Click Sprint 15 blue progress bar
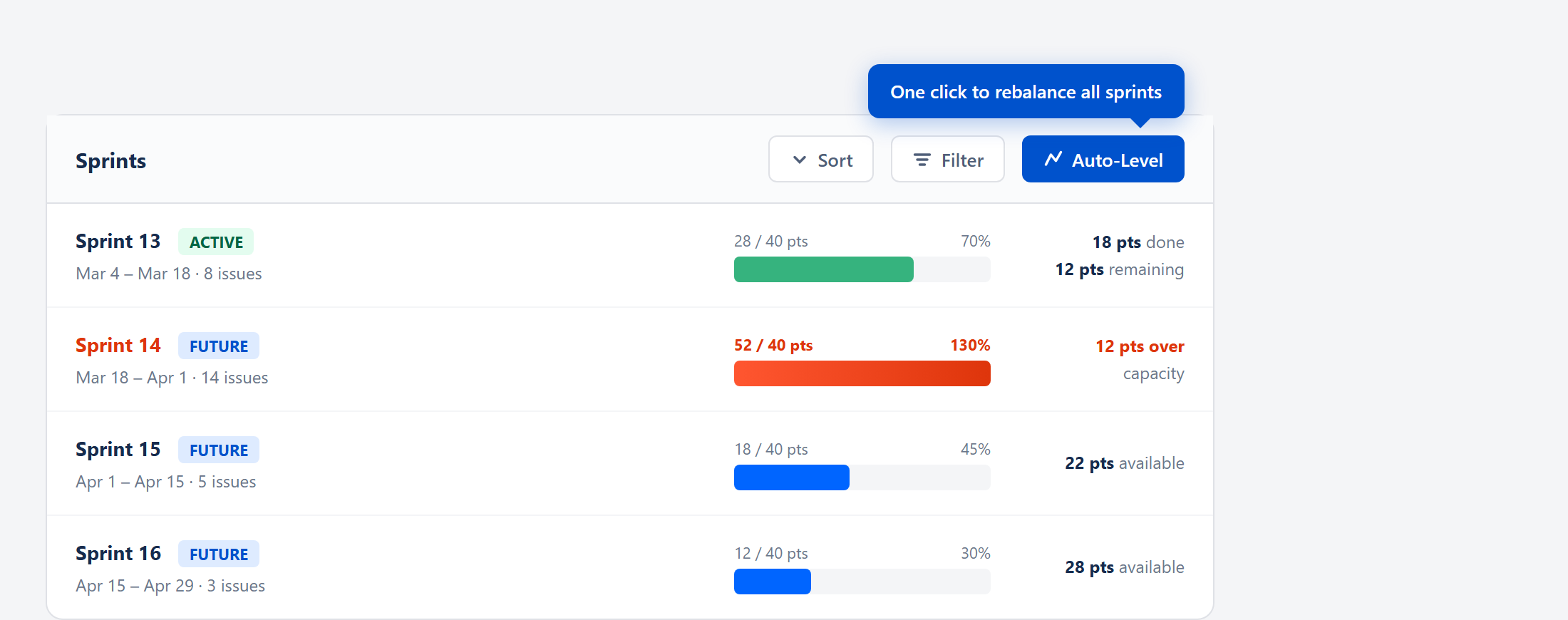 click(x=791, y=477)
